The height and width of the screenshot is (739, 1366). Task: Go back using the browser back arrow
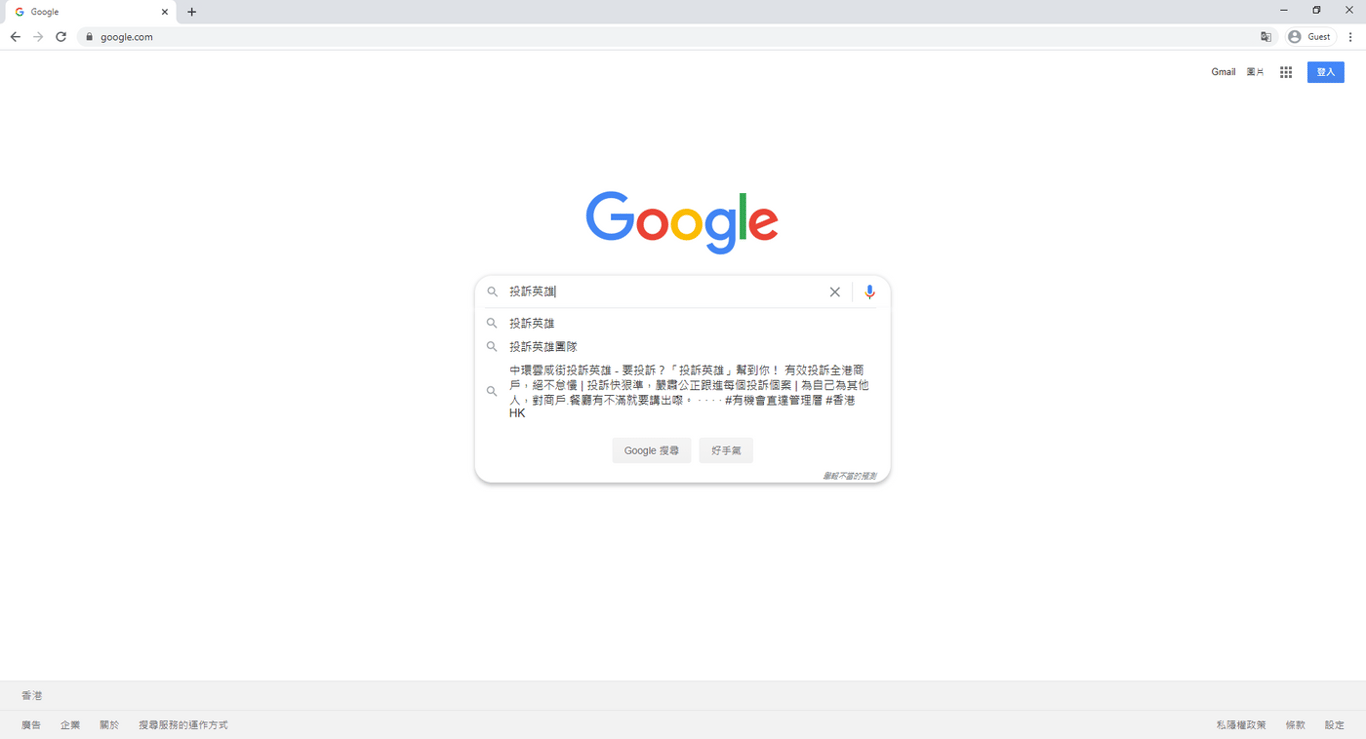(15, 37)
